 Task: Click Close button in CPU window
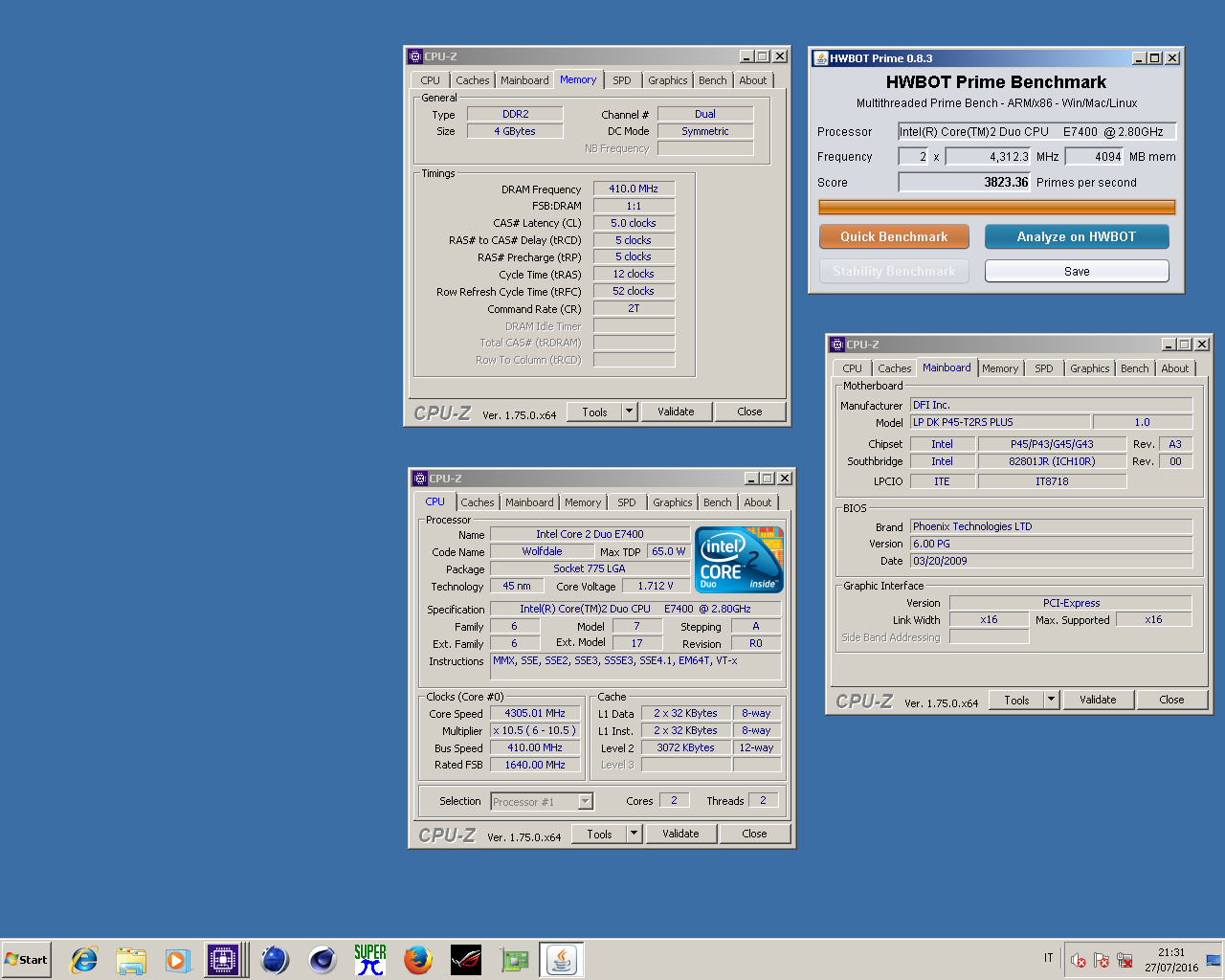754,834
